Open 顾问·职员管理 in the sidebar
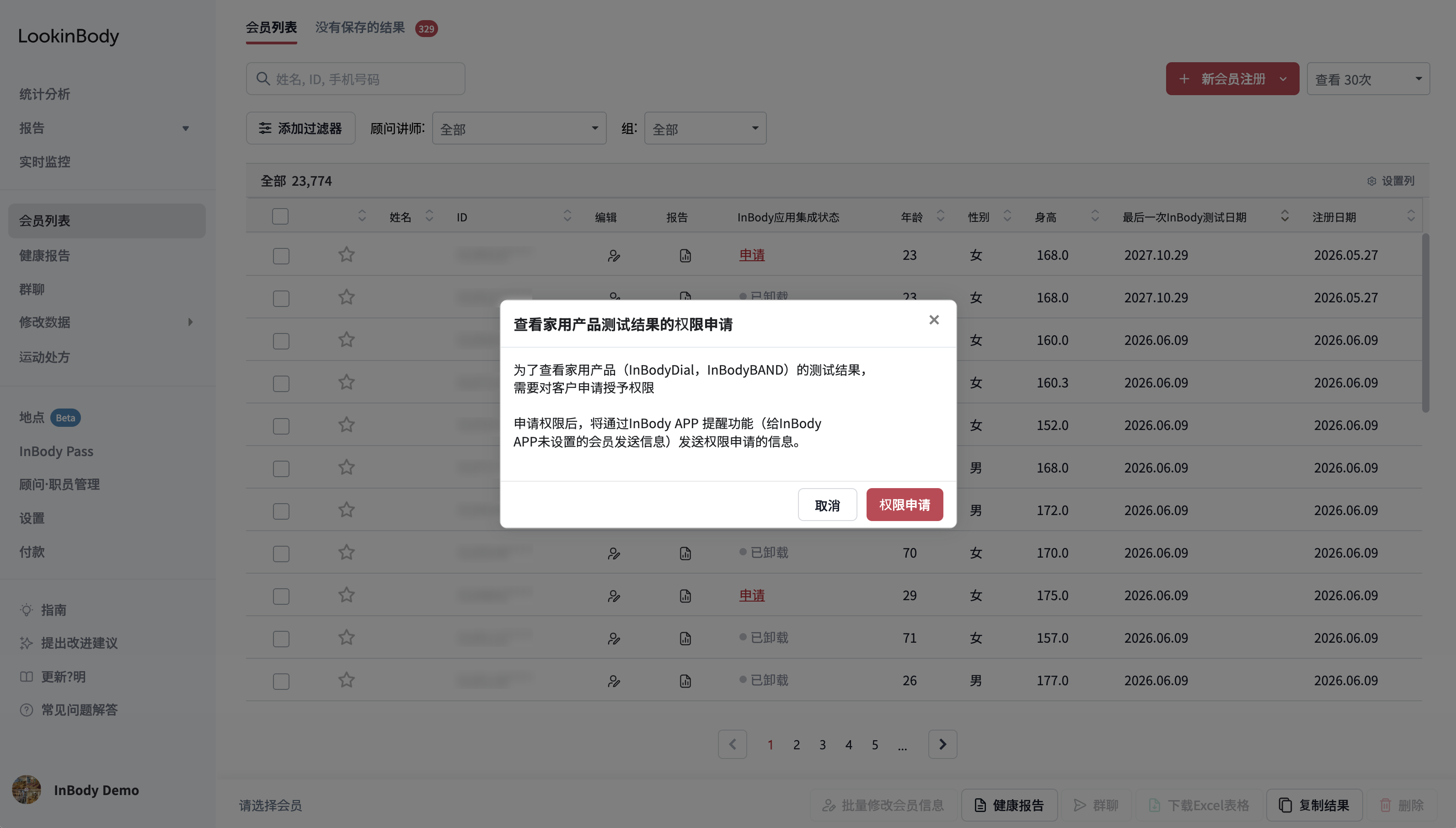The image size is (1456, 828). [x=59, y=484]
